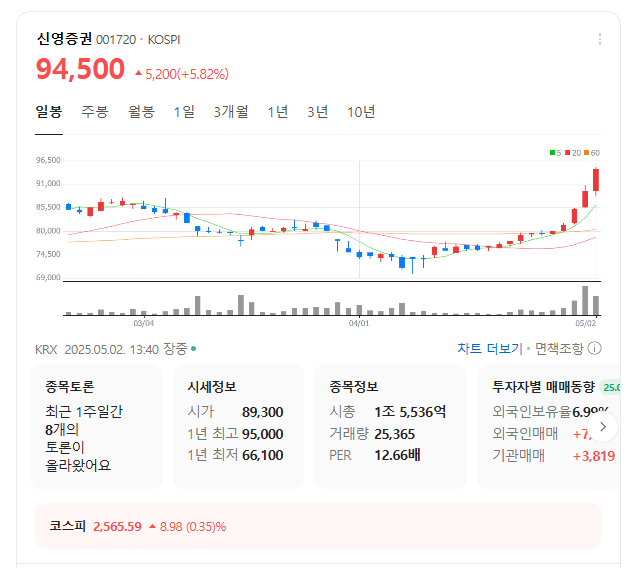Click the current price 94,500
Screen dimensions: 635x568
click(x=80, y=69)
